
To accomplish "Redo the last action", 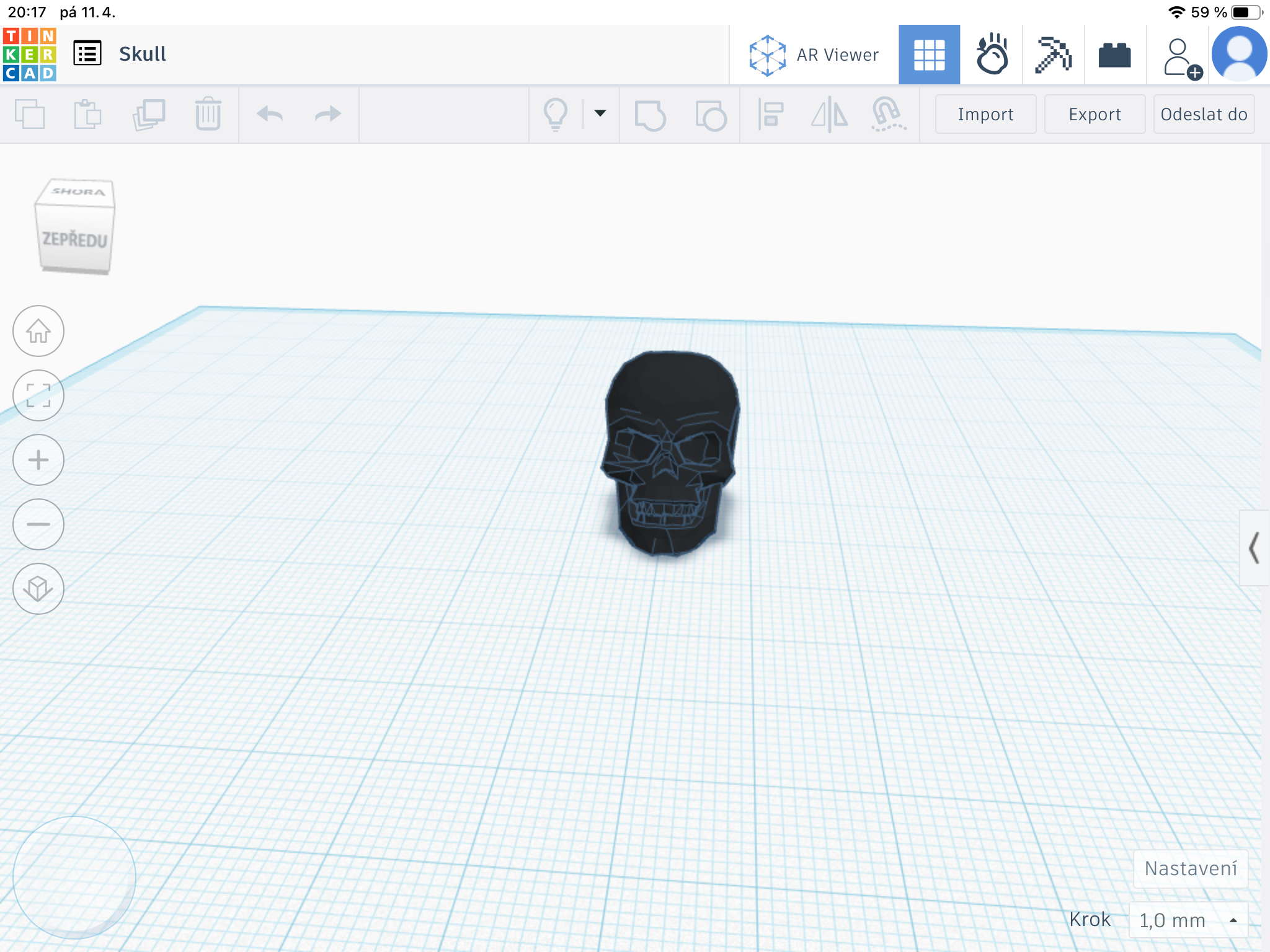I will [x=327, y=114].
